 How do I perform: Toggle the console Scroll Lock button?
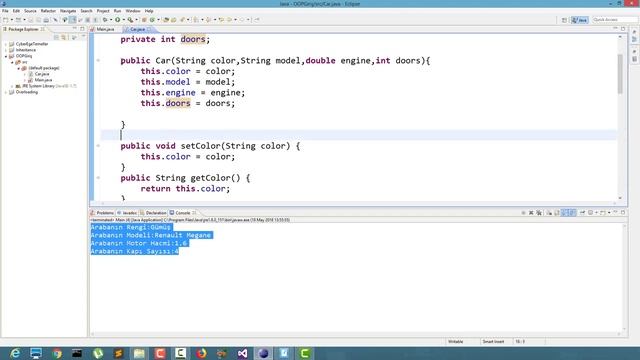pos(556,213)
